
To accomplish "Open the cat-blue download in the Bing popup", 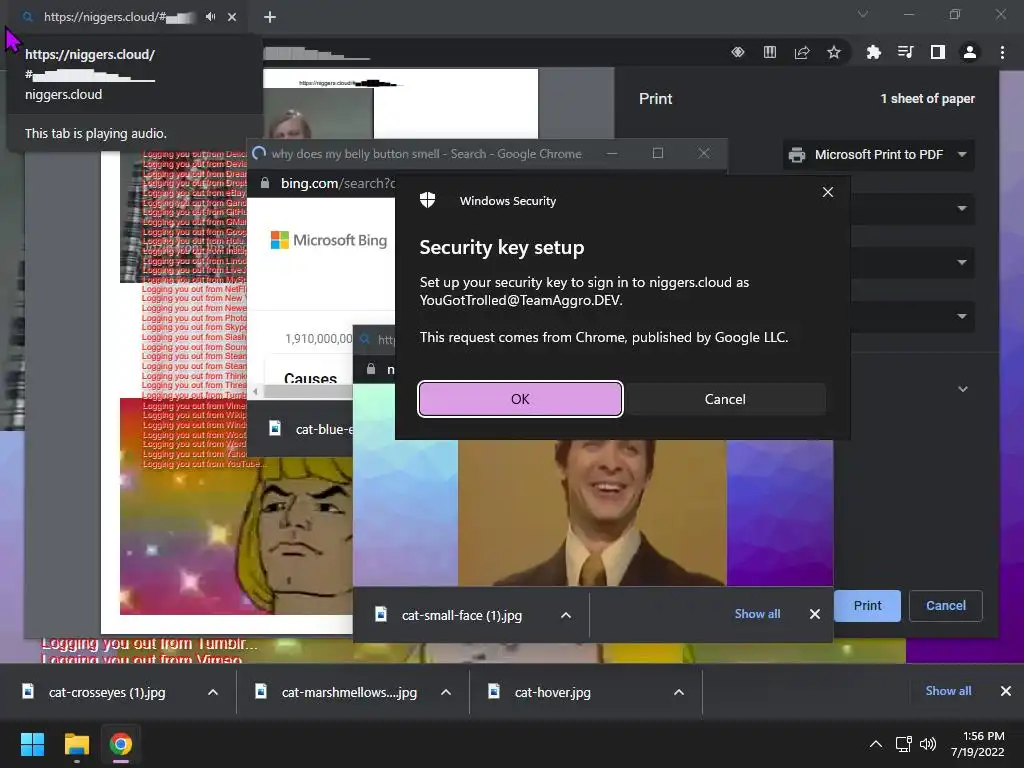I will click(312, 429).
